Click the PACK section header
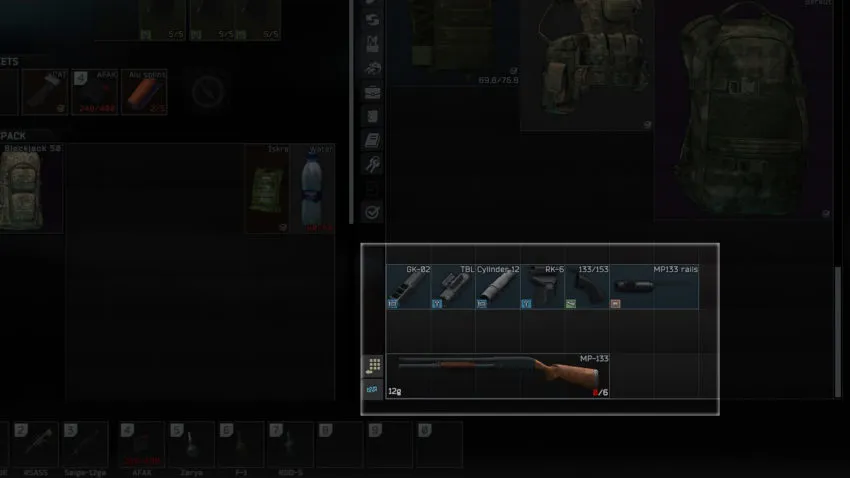 [13, 135]
